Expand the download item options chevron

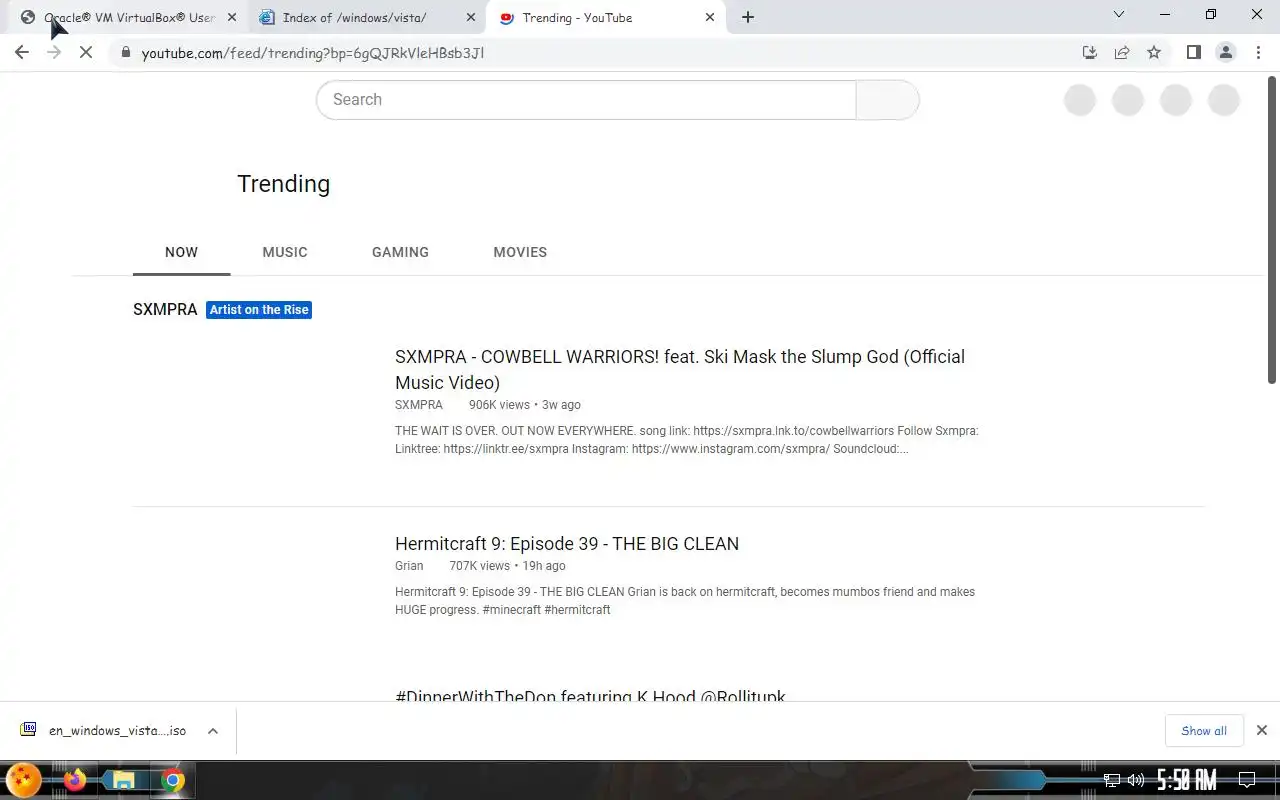pos(213,731)
